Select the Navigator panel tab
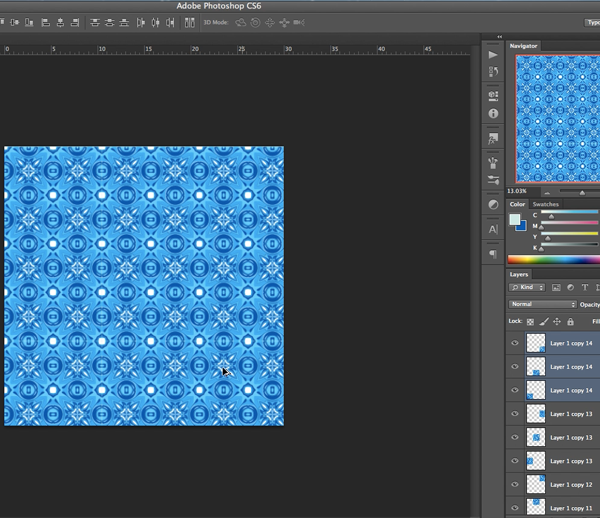 tap(523, 46)
